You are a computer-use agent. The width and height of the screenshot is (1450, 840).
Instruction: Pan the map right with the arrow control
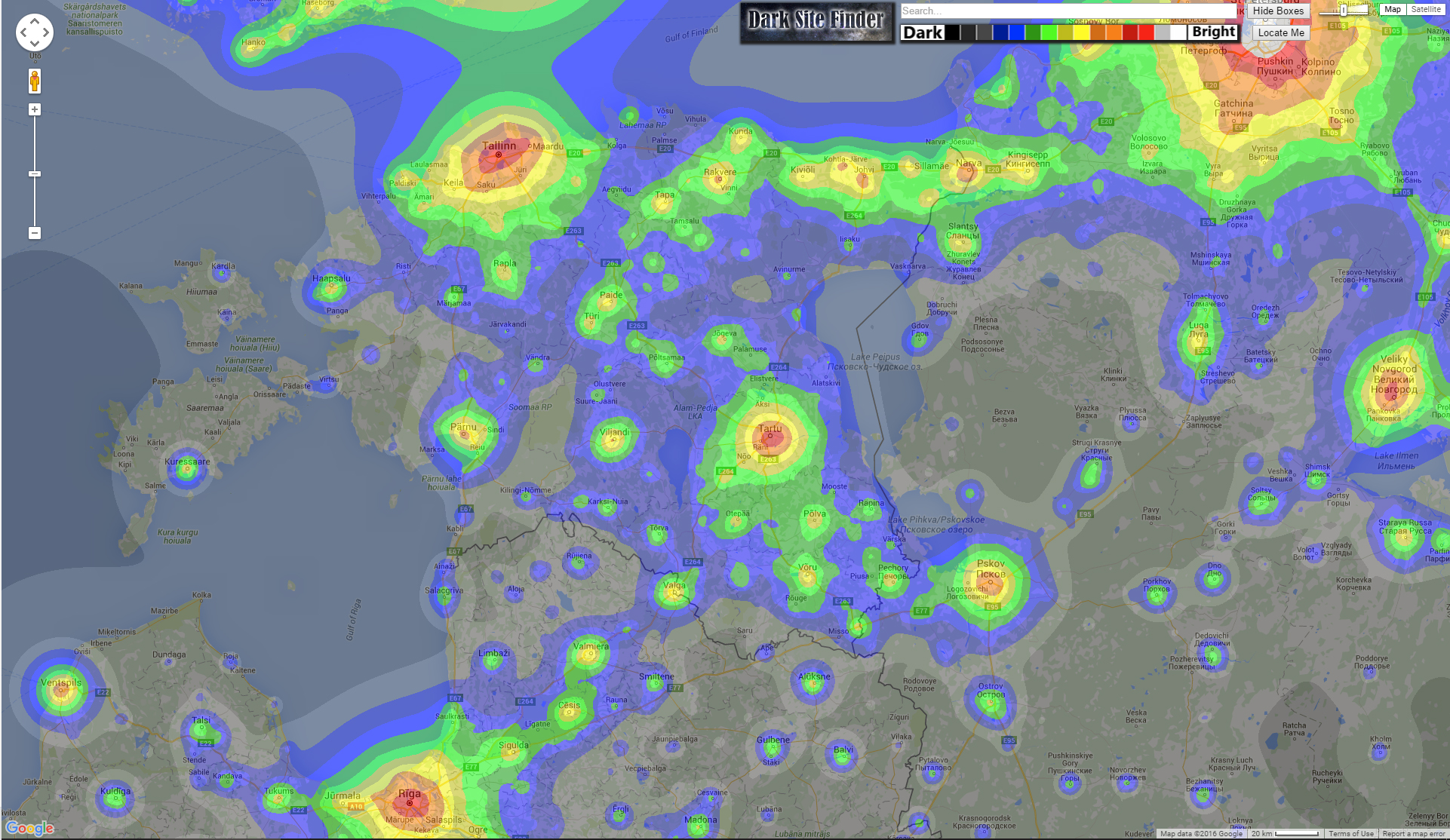(46, 32)
